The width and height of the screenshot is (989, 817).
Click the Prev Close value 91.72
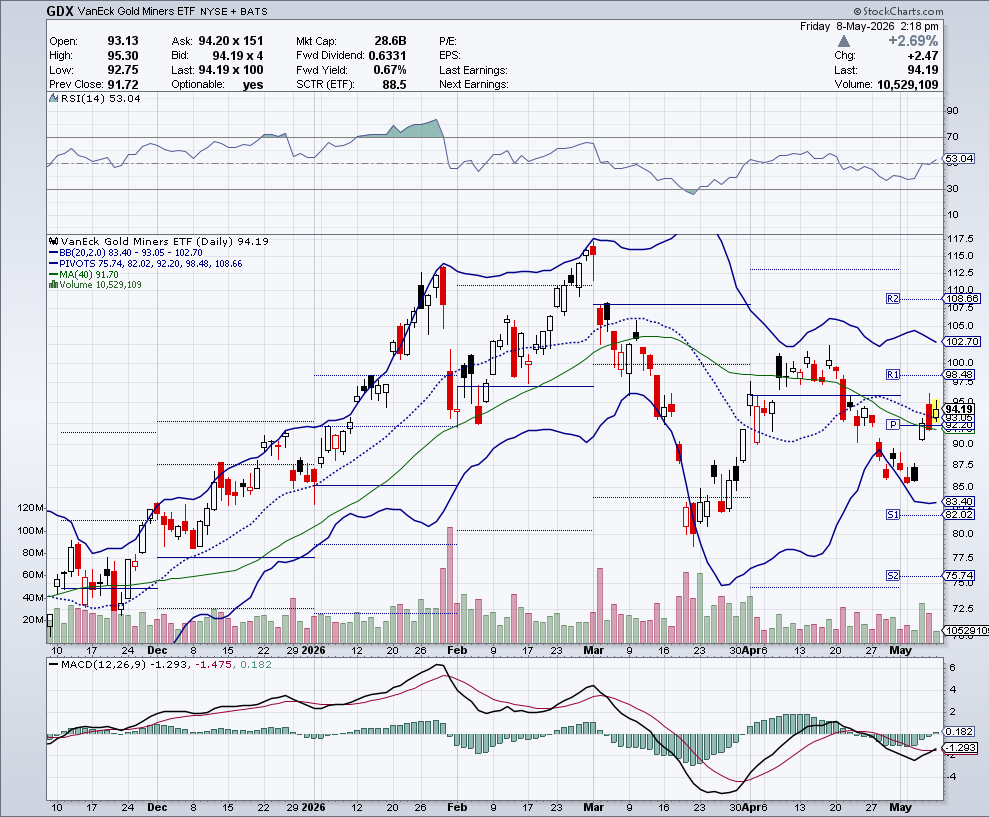coord(122,85)
